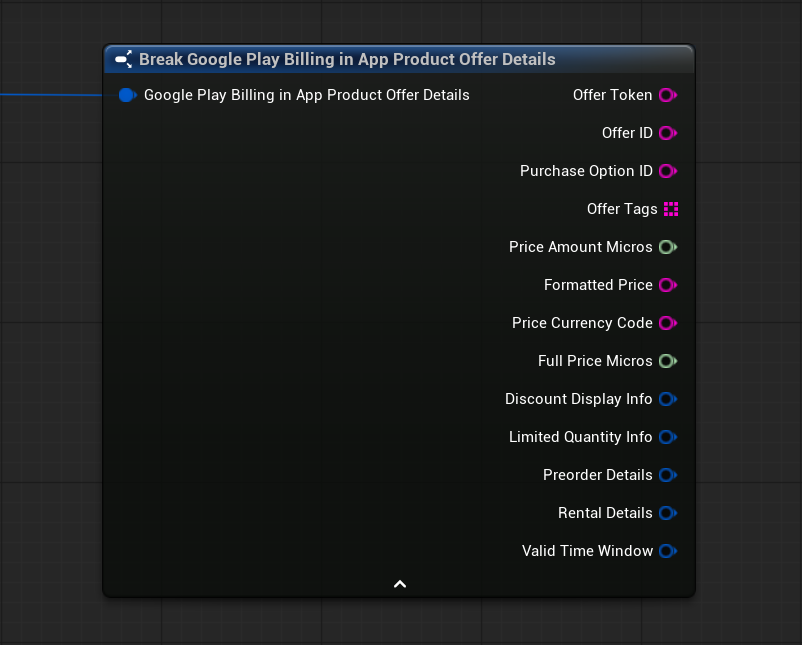Click the Google Play Billing input label
The height and width of the screenshot is (645, 802).
tap(306, 95)
